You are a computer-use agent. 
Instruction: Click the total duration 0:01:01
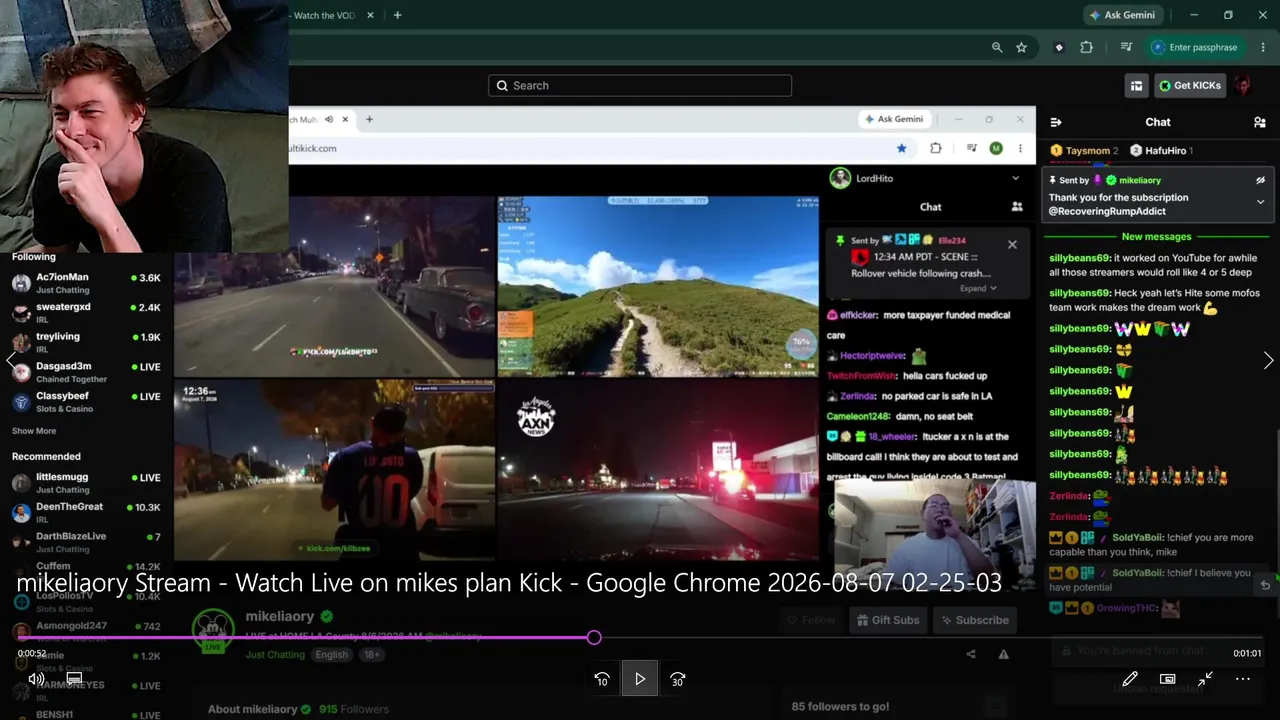pos(1247,653)
